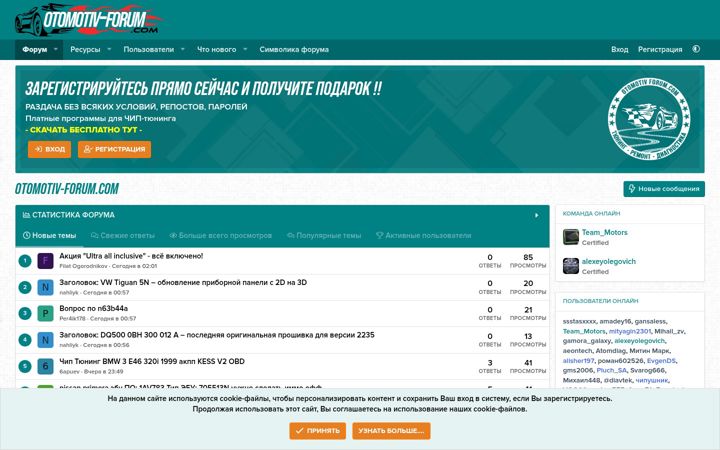Screen dimensions: 720x450
Task: Click user чипушник in online list
Action: (652, 380)
